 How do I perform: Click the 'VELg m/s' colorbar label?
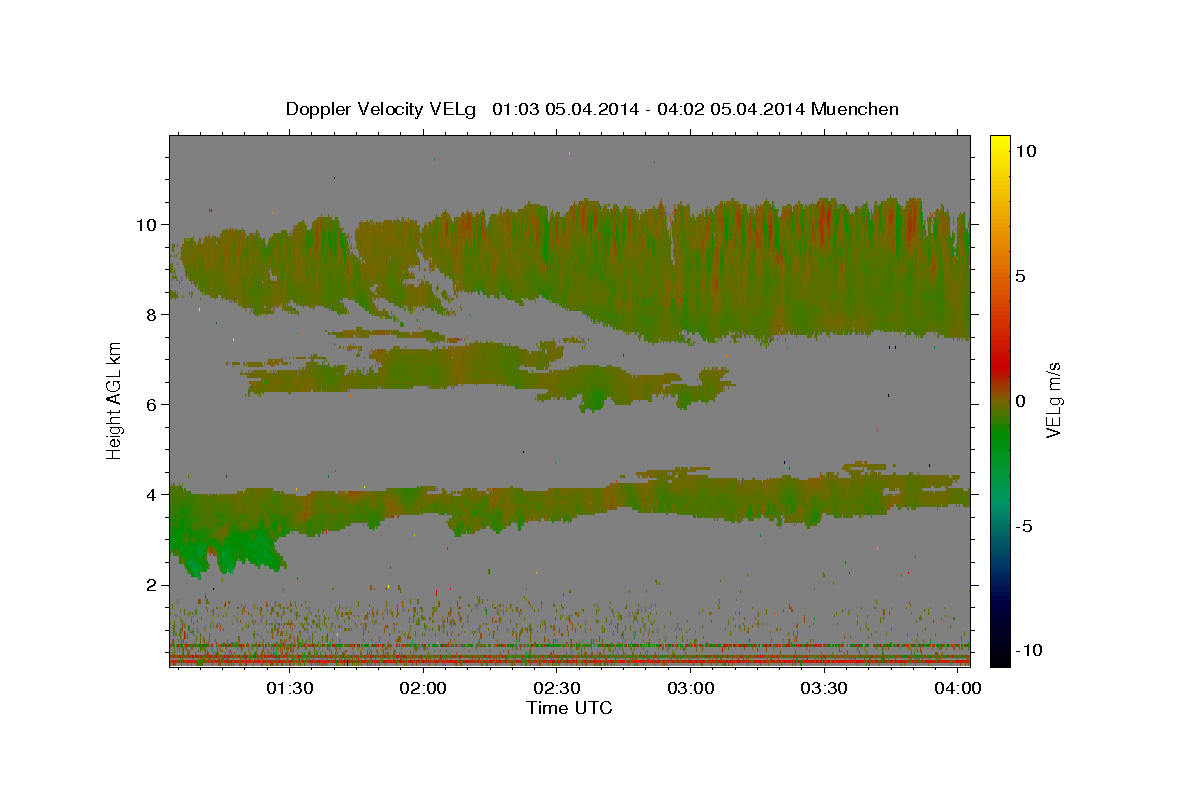click(x=1053, y=400)
